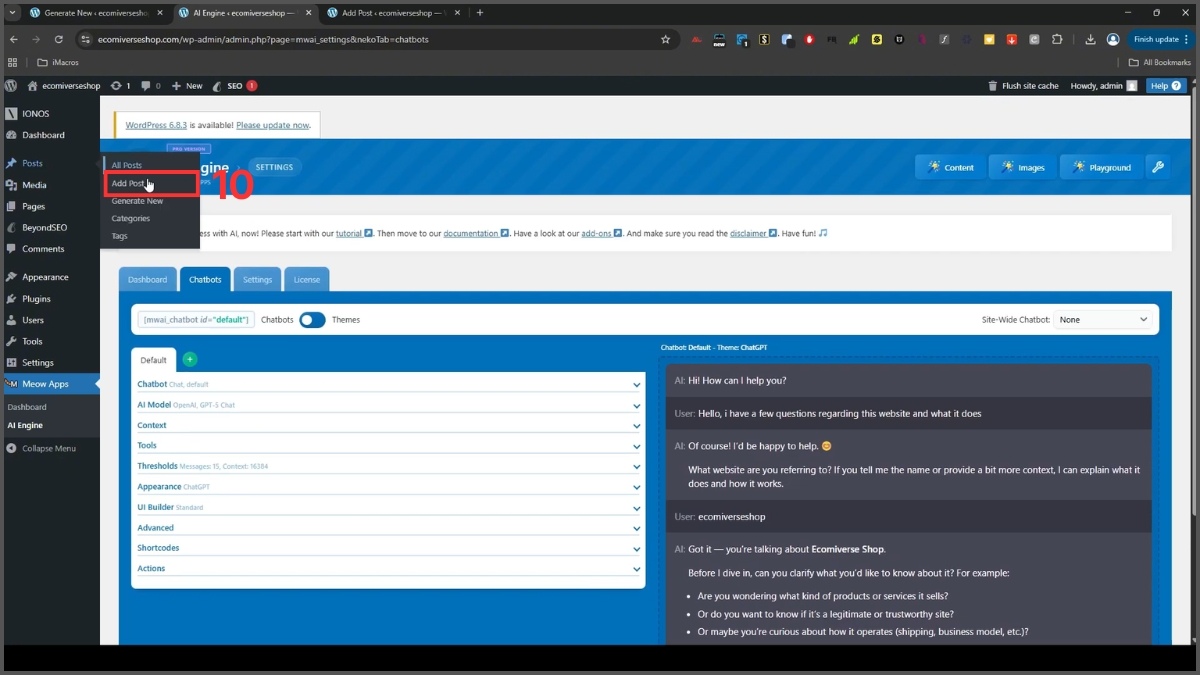Expand the Context section

[x=388, y=425]
